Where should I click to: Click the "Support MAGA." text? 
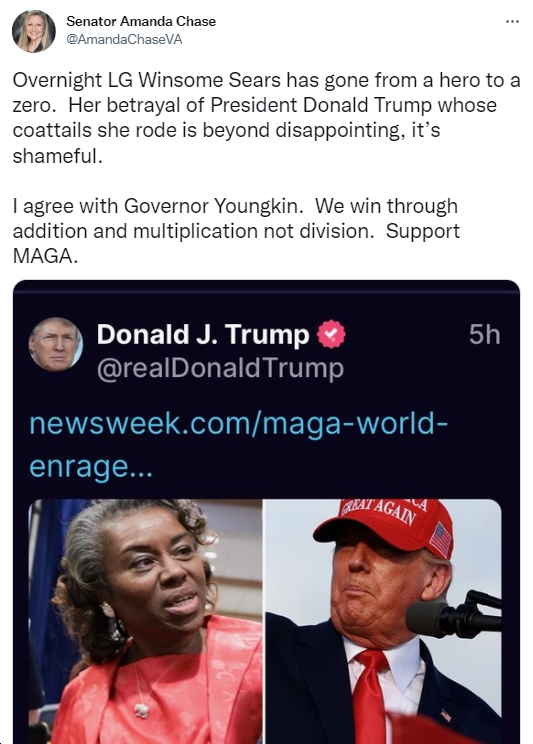point(236,243)
